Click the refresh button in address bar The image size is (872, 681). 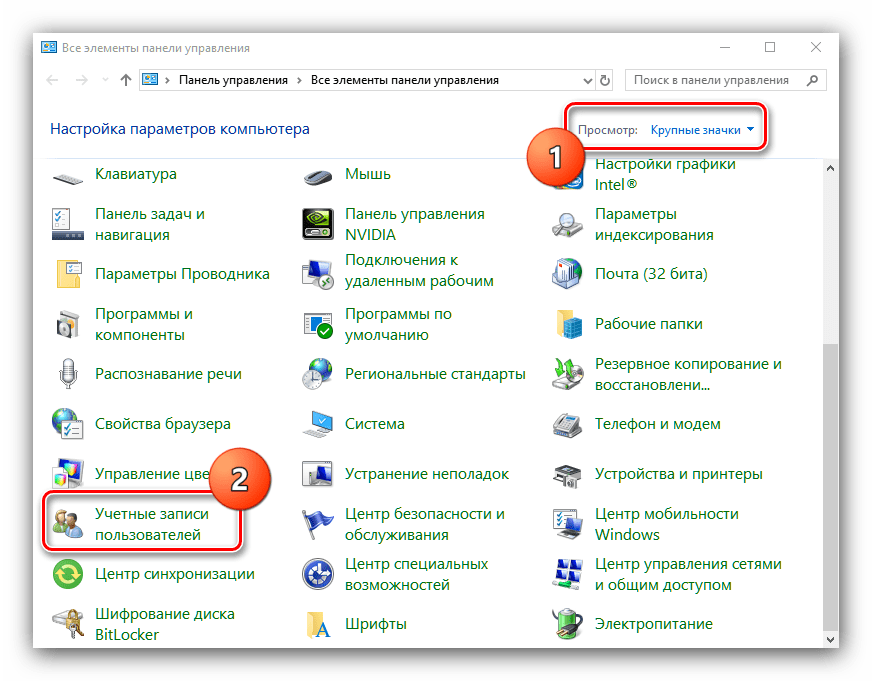[x=606, y=80]
